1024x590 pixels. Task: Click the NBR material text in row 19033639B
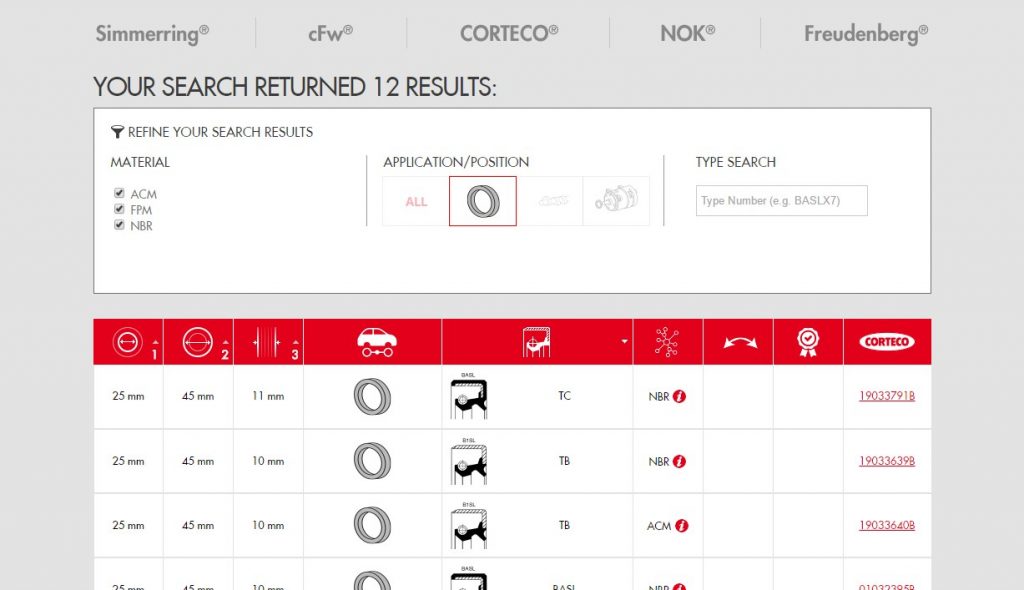[x=658, y=462]
